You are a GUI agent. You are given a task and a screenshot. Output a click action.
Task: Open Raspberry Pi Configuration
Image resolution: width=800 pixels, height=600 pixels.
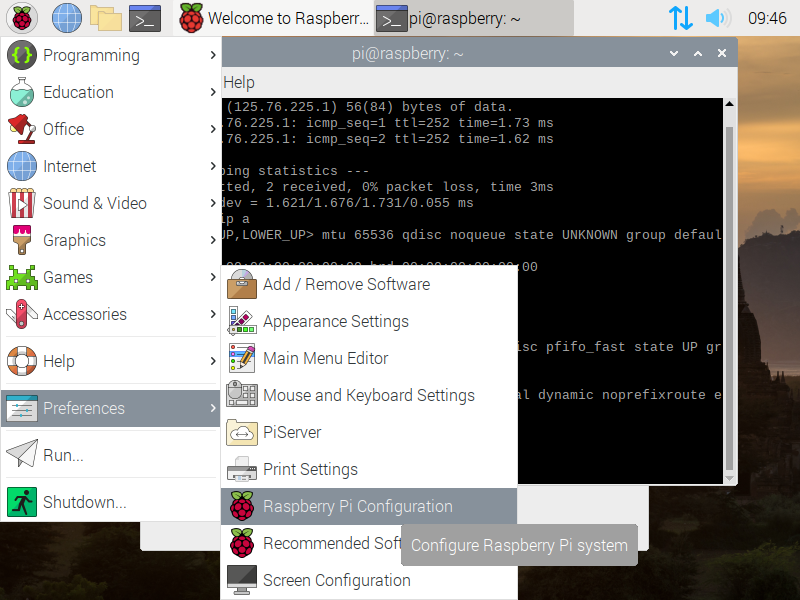(x=369, y=506)
